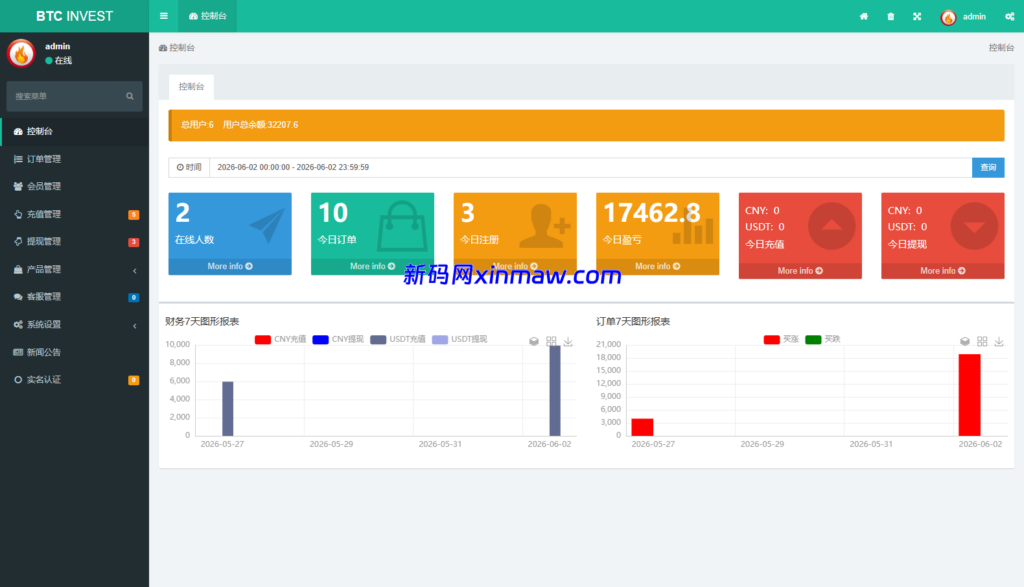Click the search icon in sidebar search box
The height and width of the screenshot is (587, 1024).
point(130,96)
